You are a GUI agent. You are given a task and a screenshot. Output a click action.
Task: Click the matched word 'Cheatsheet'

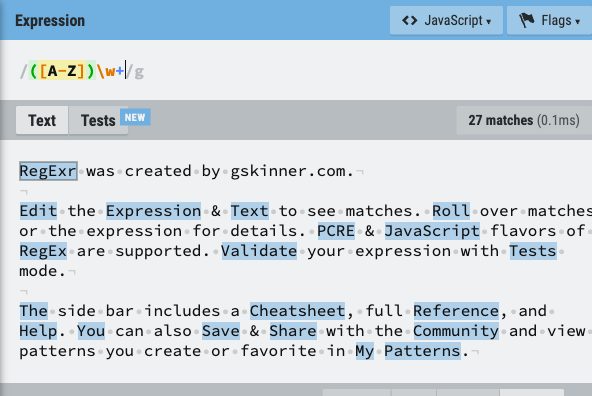(298, 311)
